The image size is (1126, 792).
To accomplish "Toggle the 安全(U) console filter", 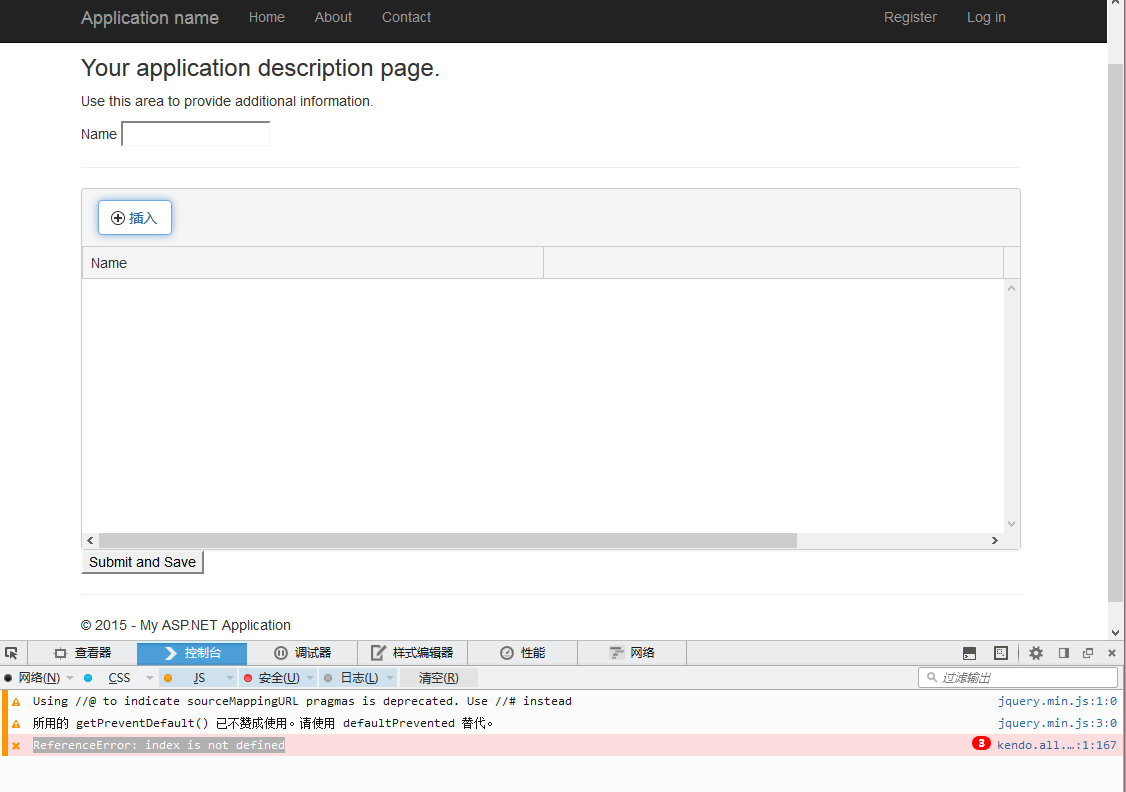I will point(273,678).
